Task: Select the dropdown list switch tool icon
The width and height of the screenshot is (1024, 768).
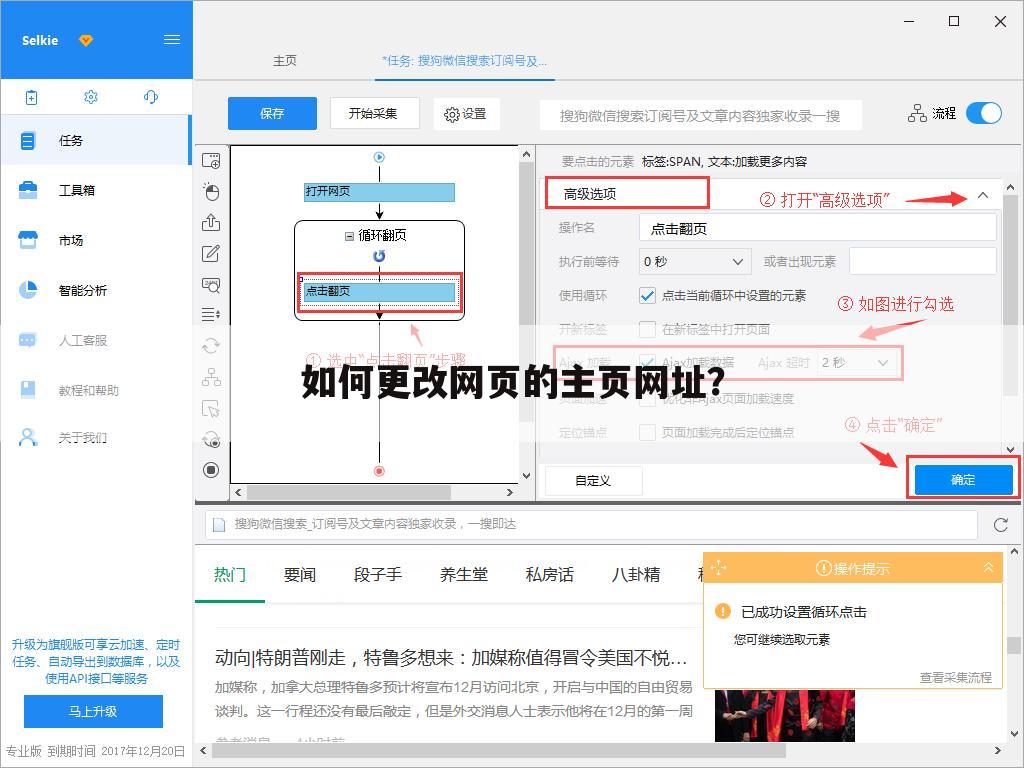Action: pyautogui.click(x=211, y=315)
